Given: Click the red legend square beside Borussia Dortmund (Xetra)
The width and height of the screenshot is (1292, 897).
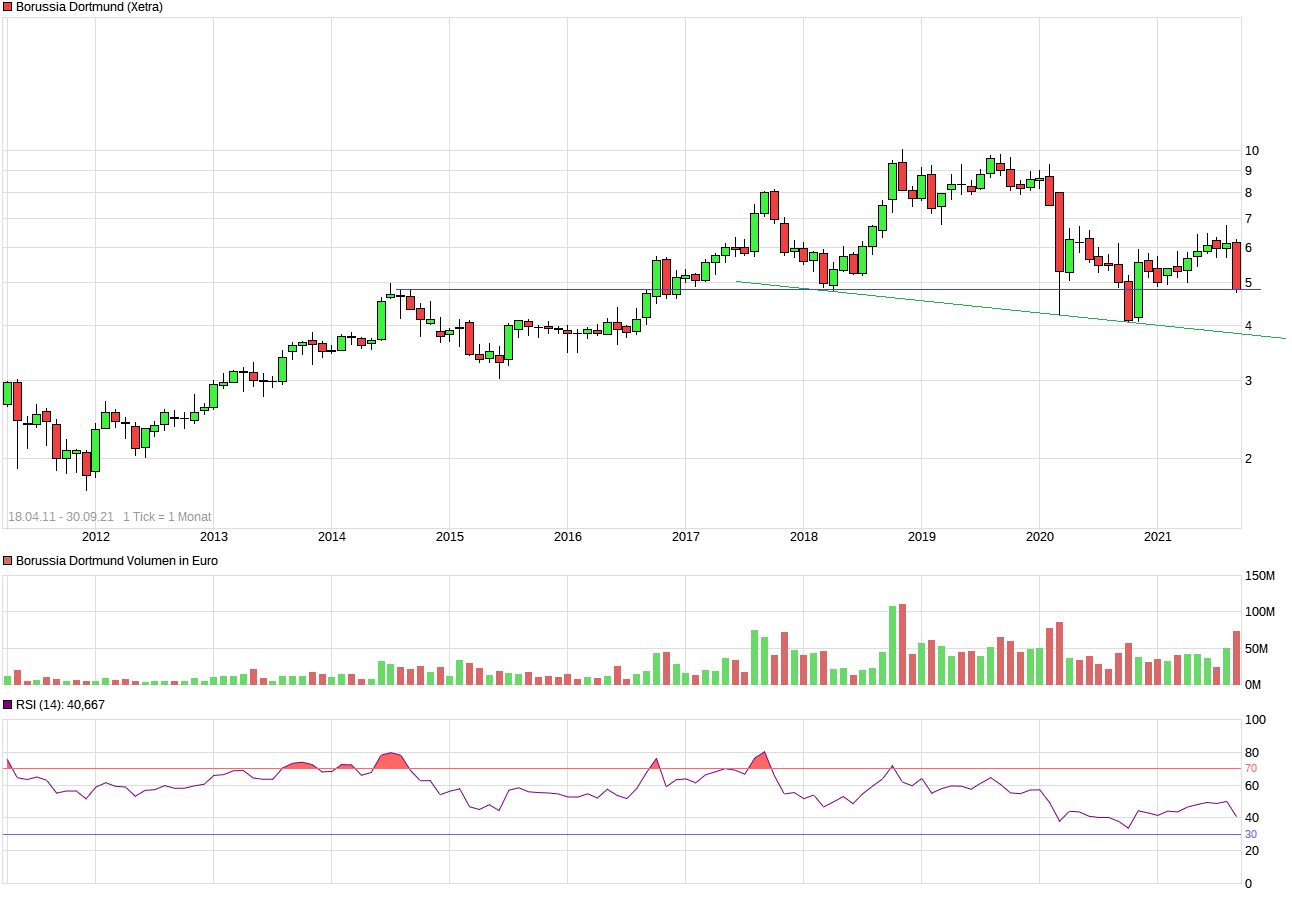Looking at the screenshot, I should (x=8, y=7).
